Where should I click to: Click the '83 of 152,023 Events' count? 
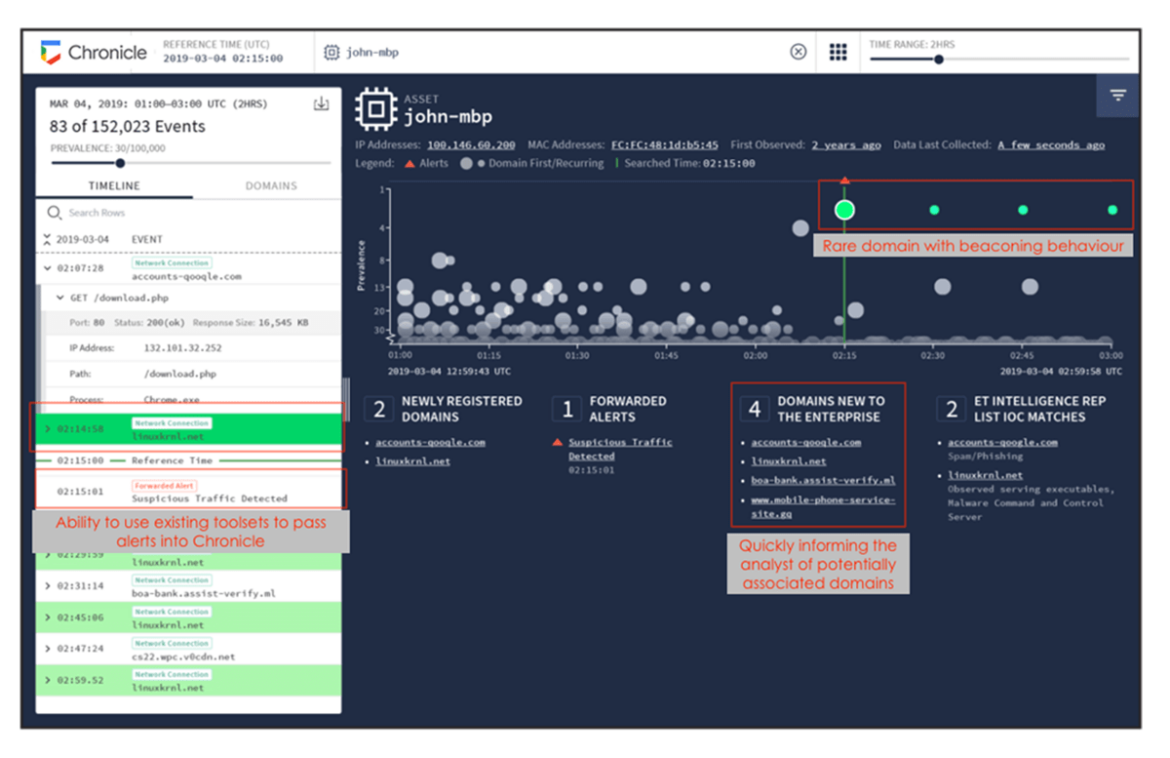128,127
